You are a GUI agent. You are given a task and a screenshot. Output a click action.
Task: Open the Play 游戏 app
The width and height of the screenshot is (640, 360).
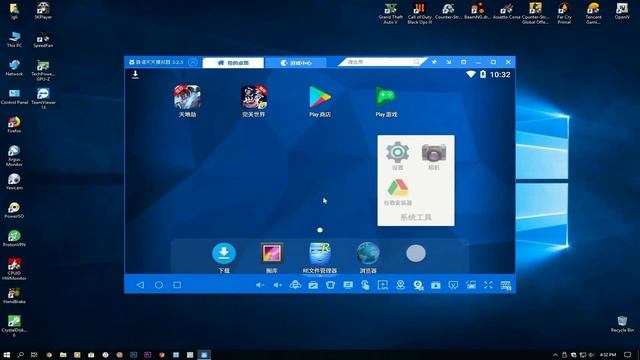click(x=386, y=101)
